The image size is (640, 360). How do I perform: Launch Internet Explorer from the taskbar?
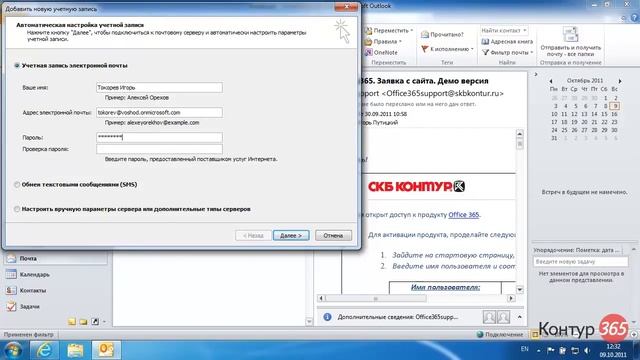pos(44,350)
